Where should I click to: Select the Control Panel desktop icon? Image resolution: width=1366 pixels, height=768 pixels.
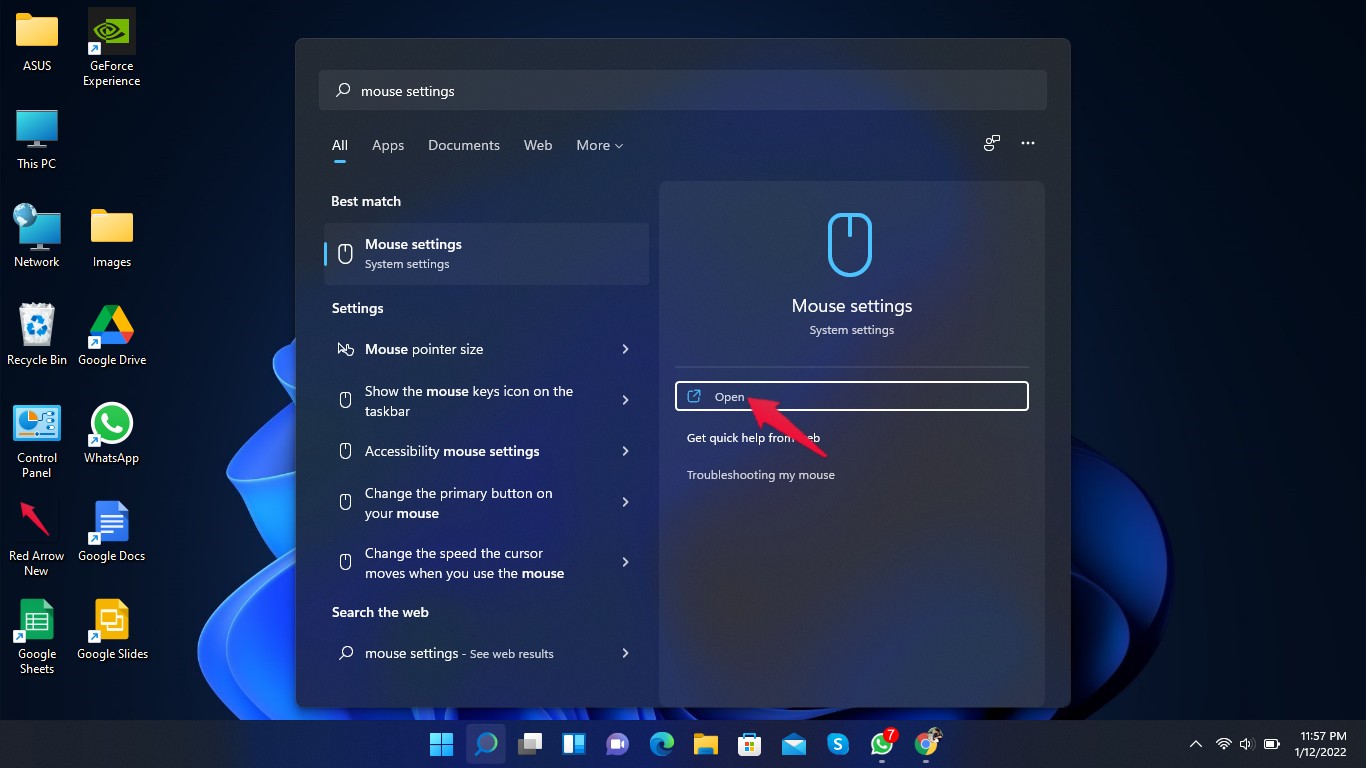(37, 441)
